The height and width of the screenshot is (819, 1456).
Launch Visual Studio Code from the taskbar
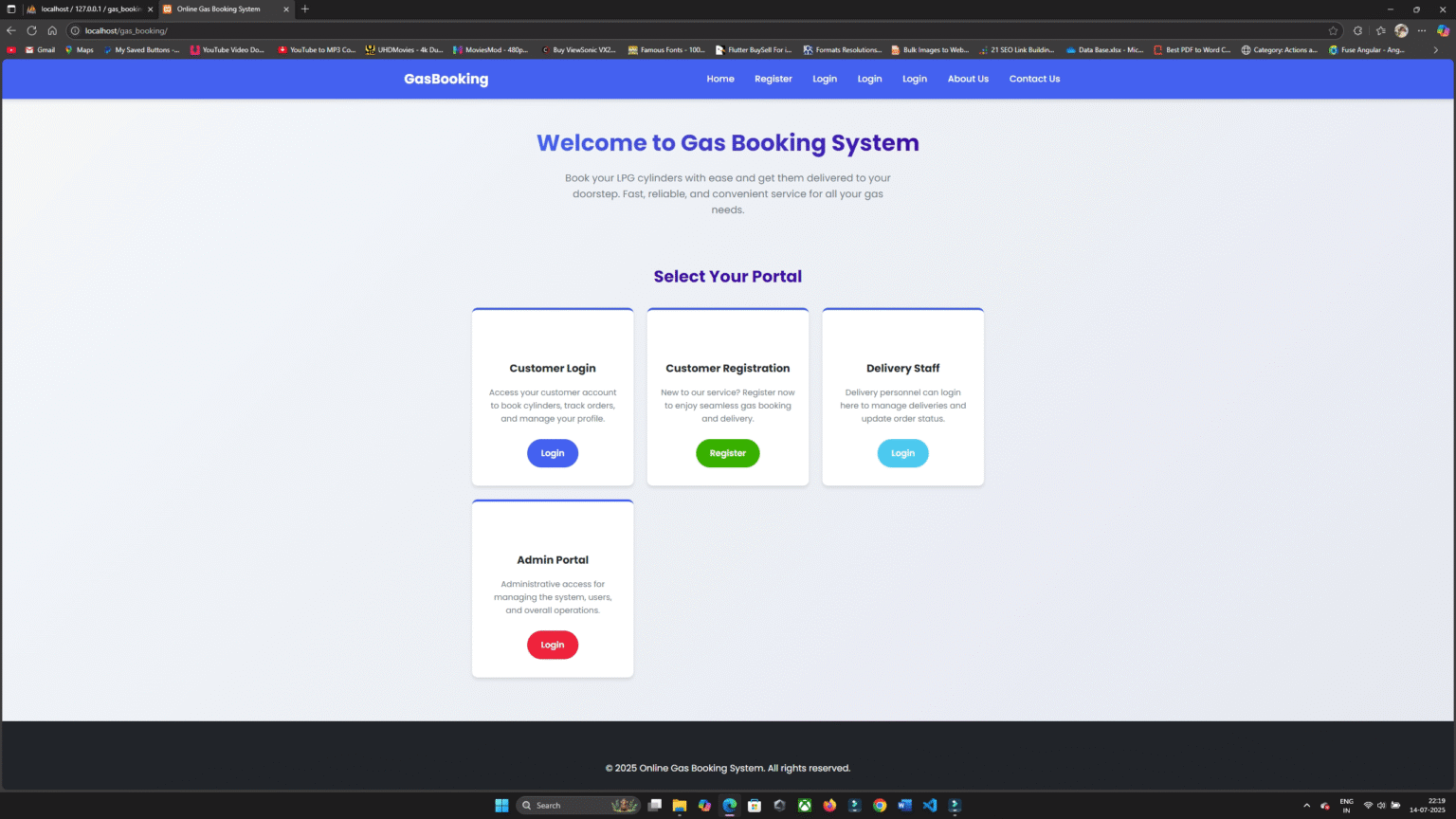(929, 805)
